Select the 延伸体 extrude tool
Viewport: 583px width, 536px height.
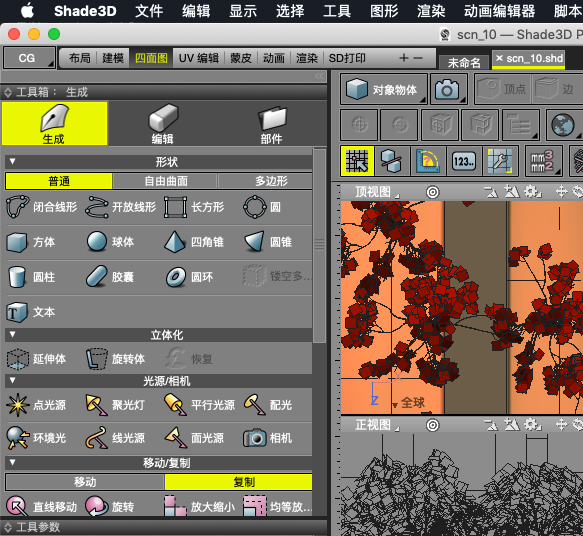[x=36, y=359]
